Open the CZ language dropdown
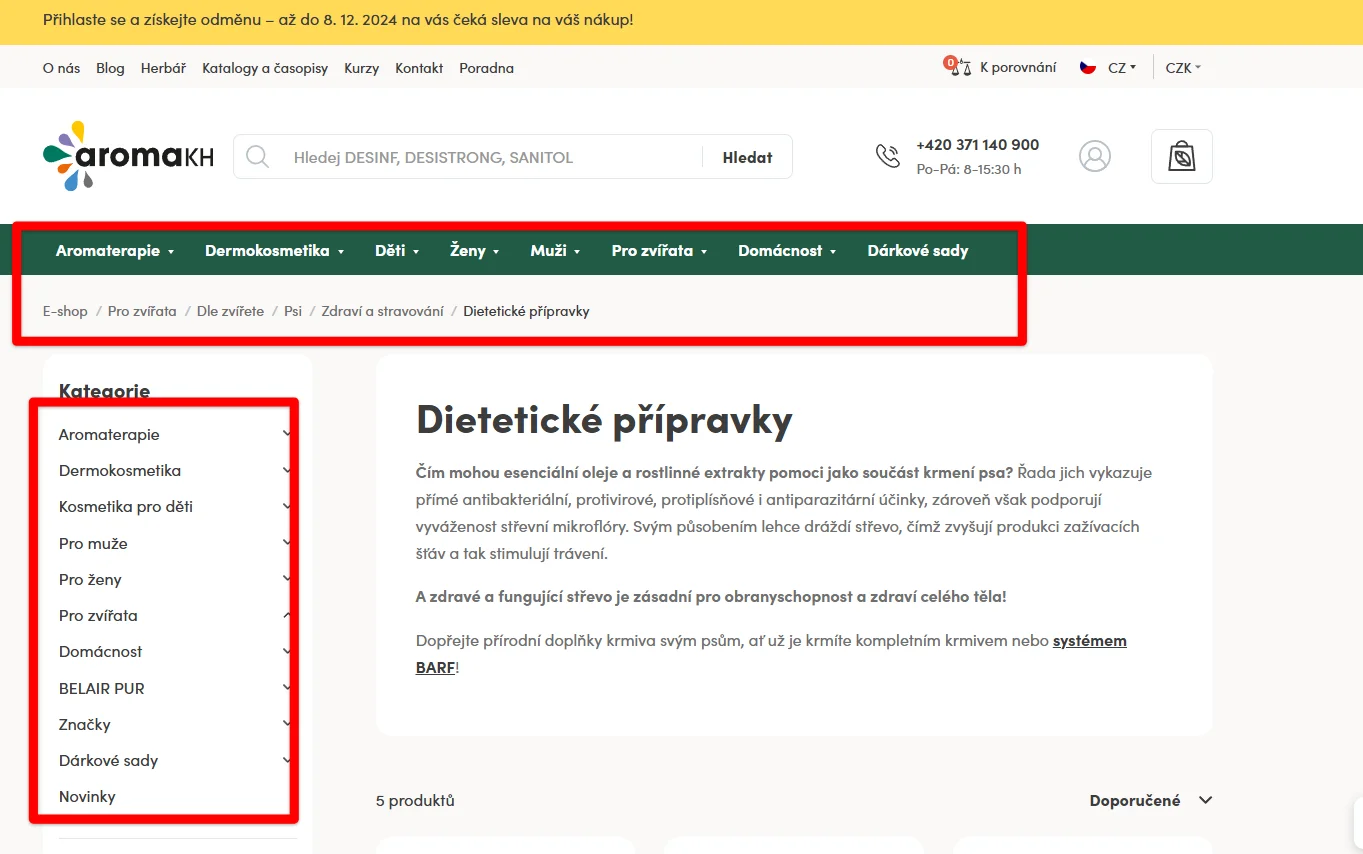This screenshot has height=854, width=1363. point(1122,68)
